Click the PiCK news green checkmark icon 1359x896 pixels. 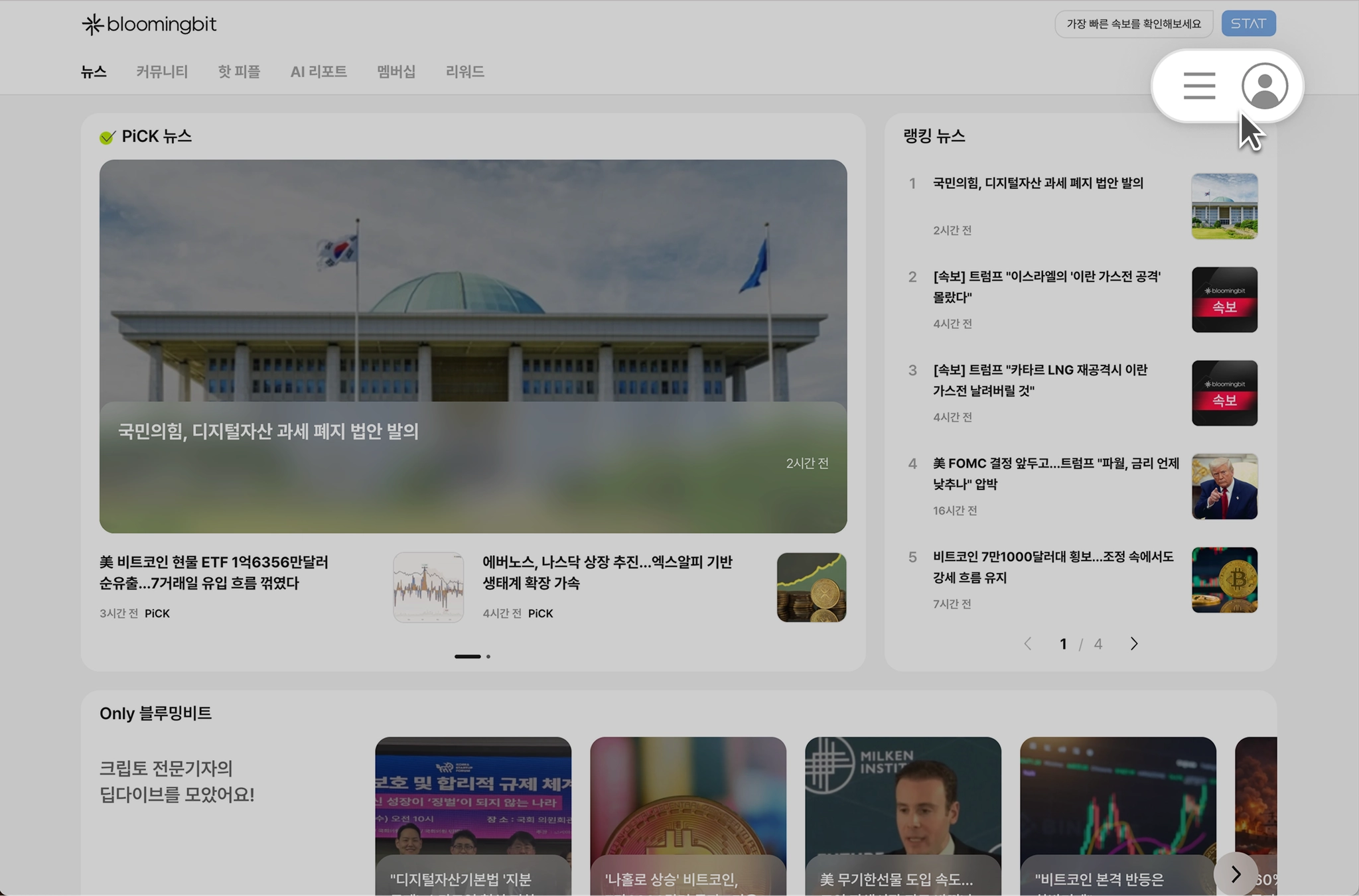click(107, 137)
